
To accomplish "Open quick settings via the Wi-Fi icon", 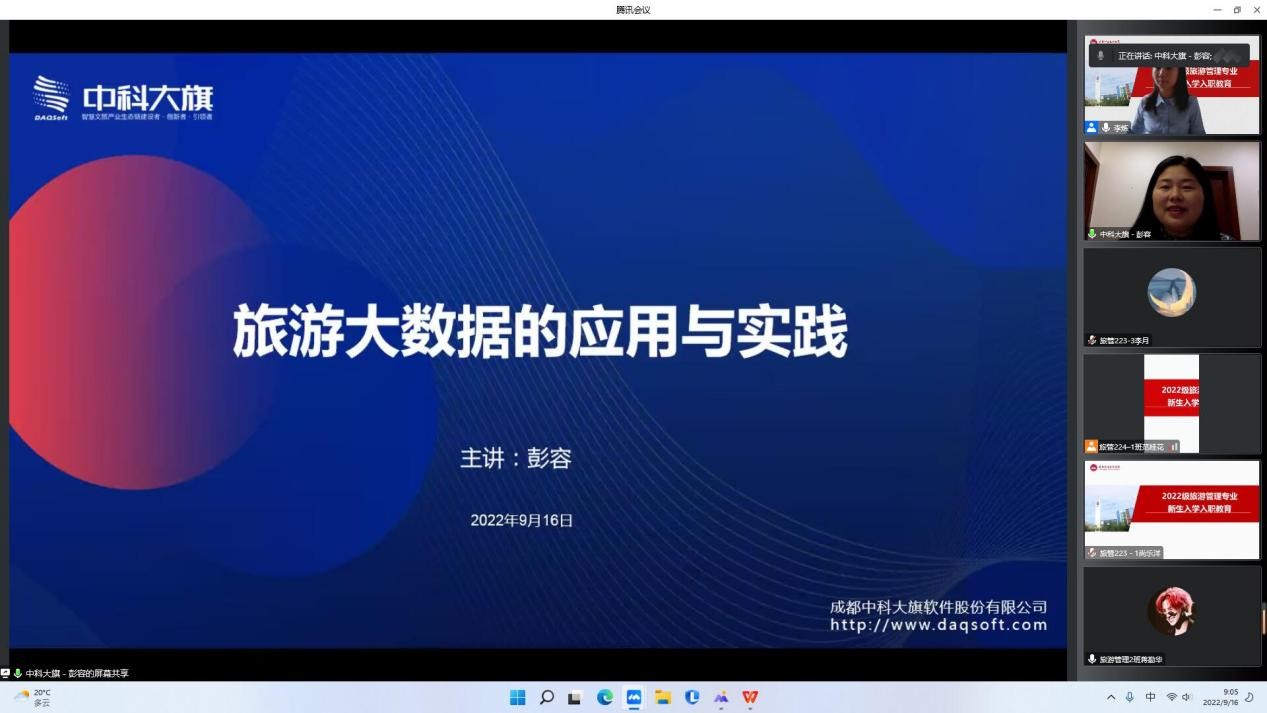I will [x=1171, y=697].
